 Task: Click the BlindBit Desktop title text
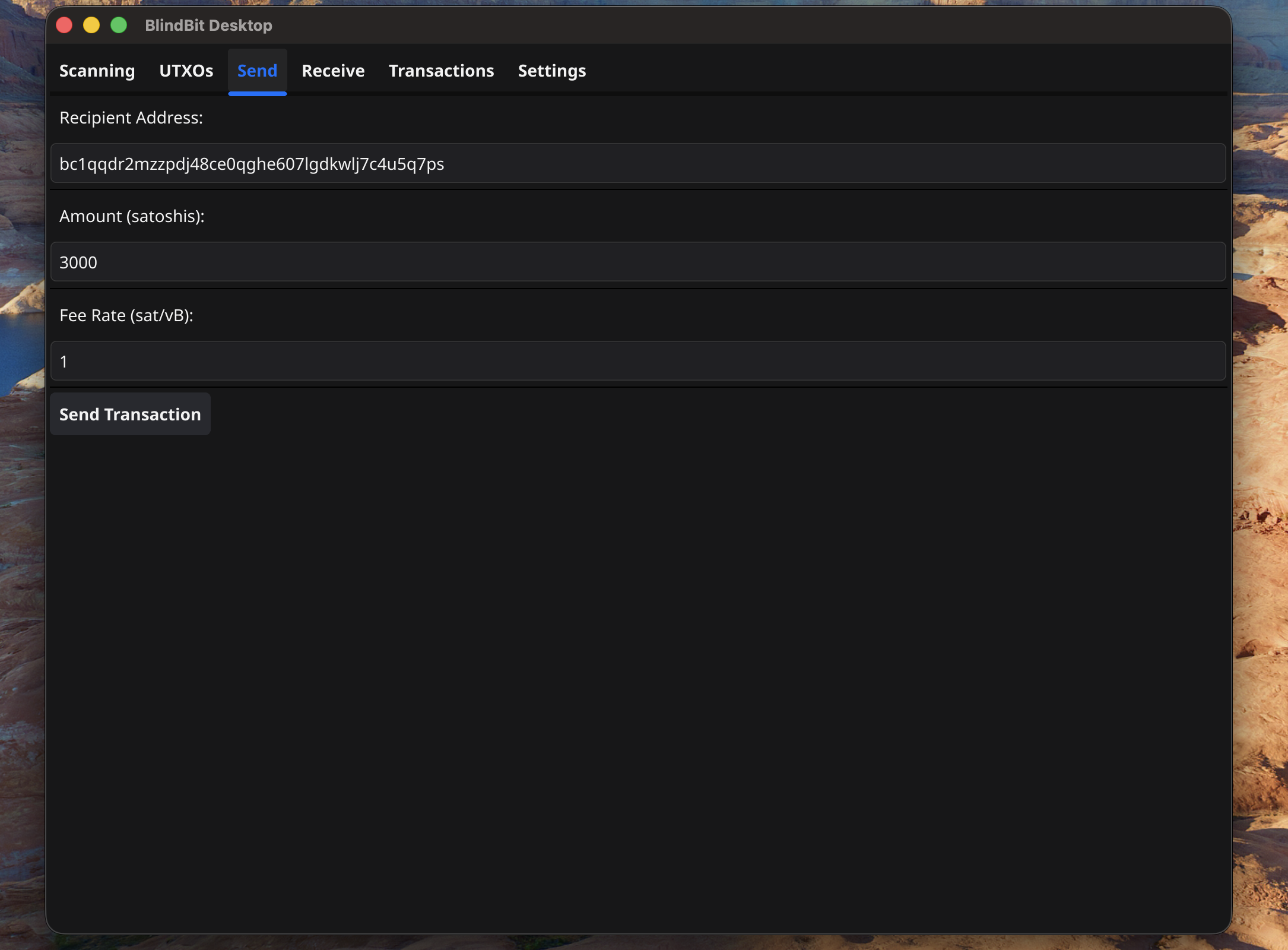click(x=208, y=25)
